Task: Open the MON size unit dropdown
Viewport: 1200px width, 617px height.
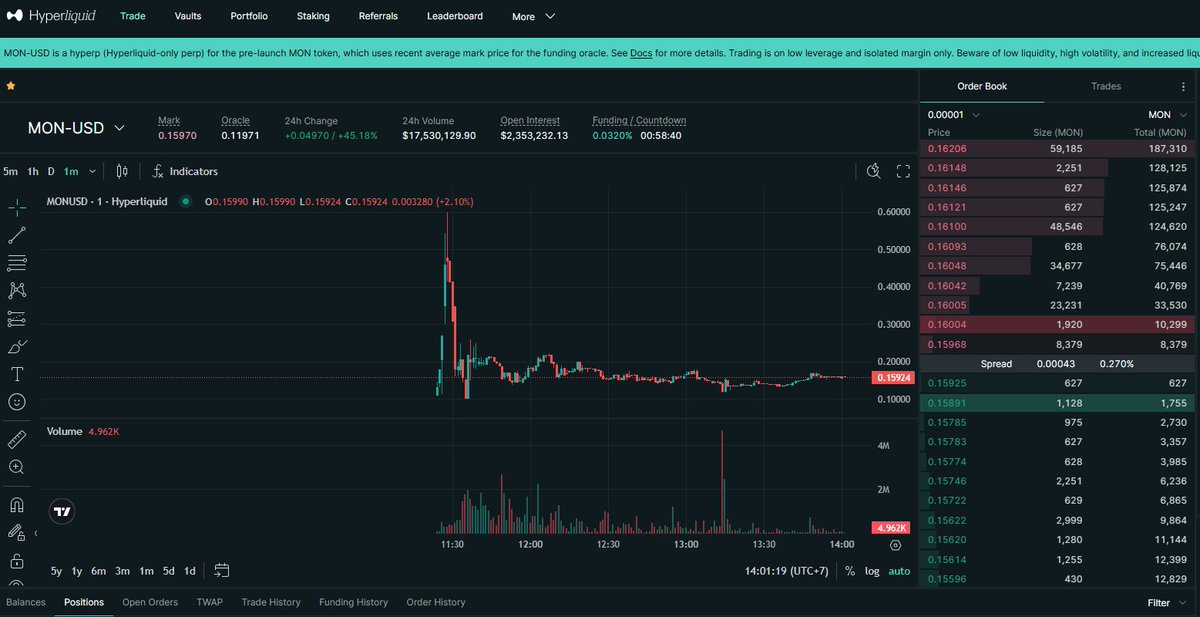Action: tap(1167, 115)
